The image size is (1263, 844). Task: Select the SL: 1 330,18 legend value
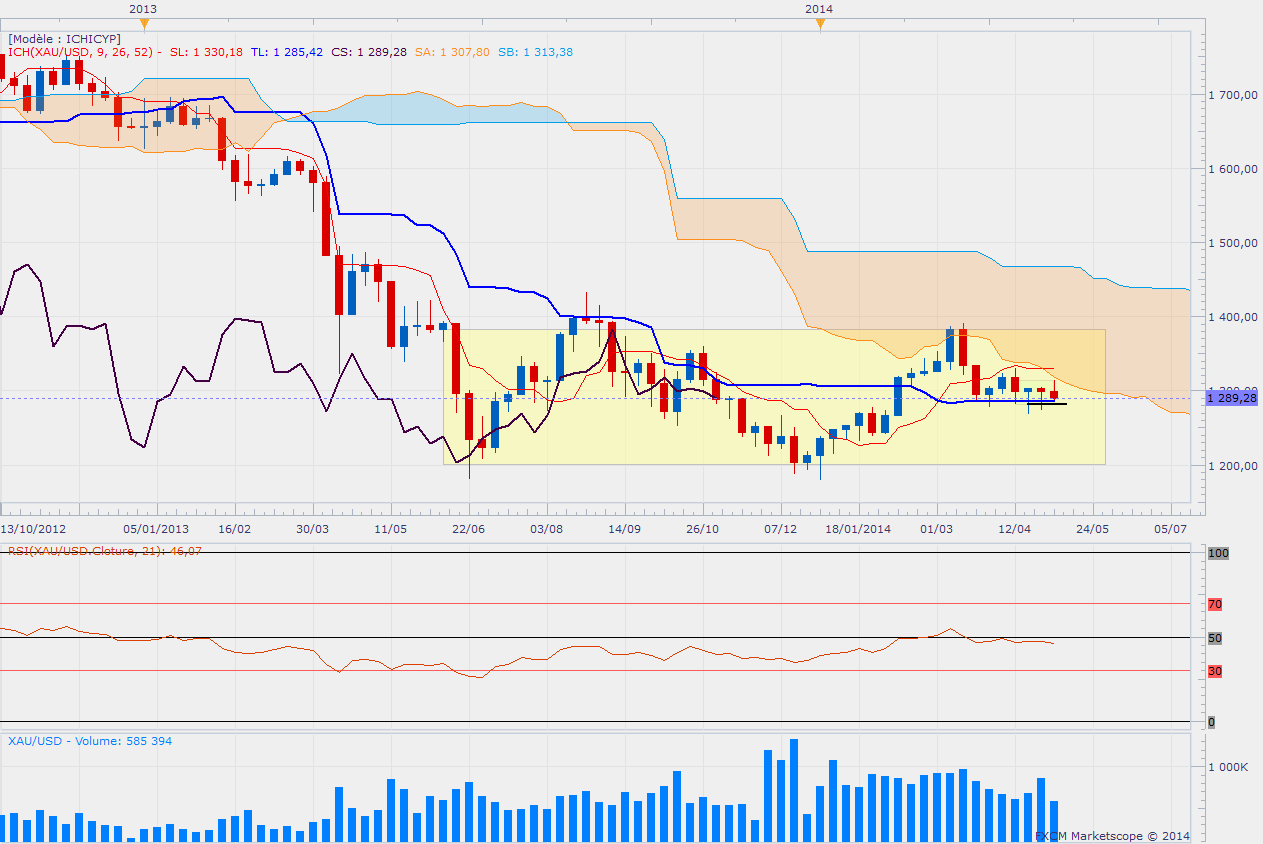(x=206, y=52)
